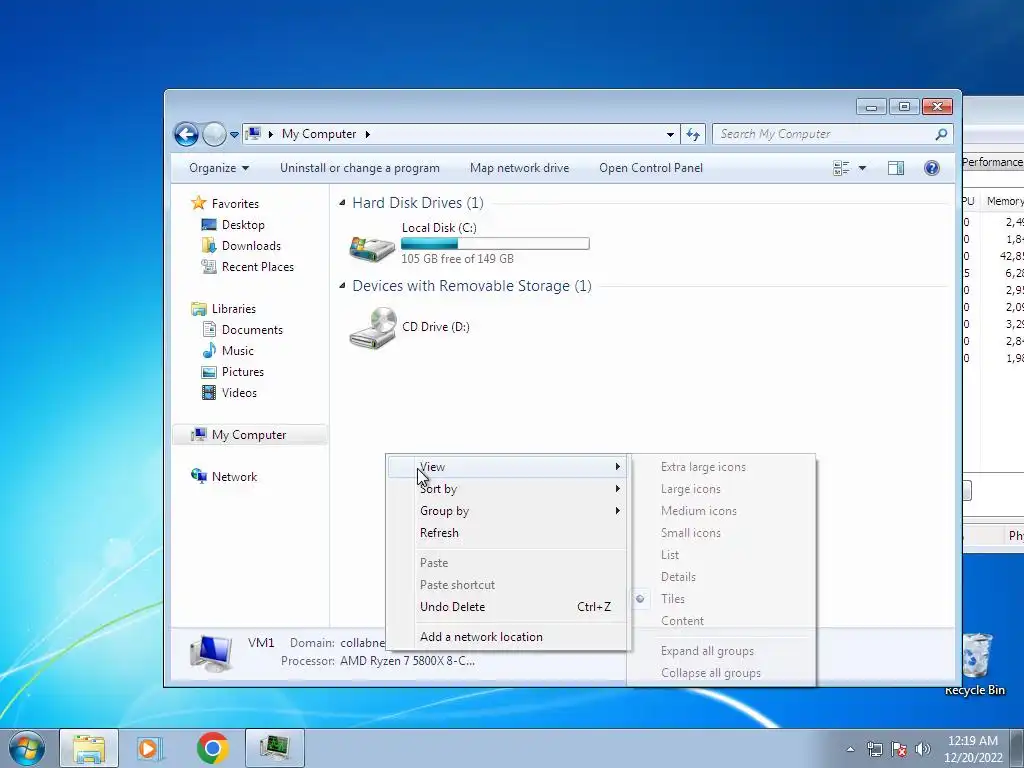1024x768 pixels.
Task: Click the Forward navigation arrow button
Action: coord(214,135)
